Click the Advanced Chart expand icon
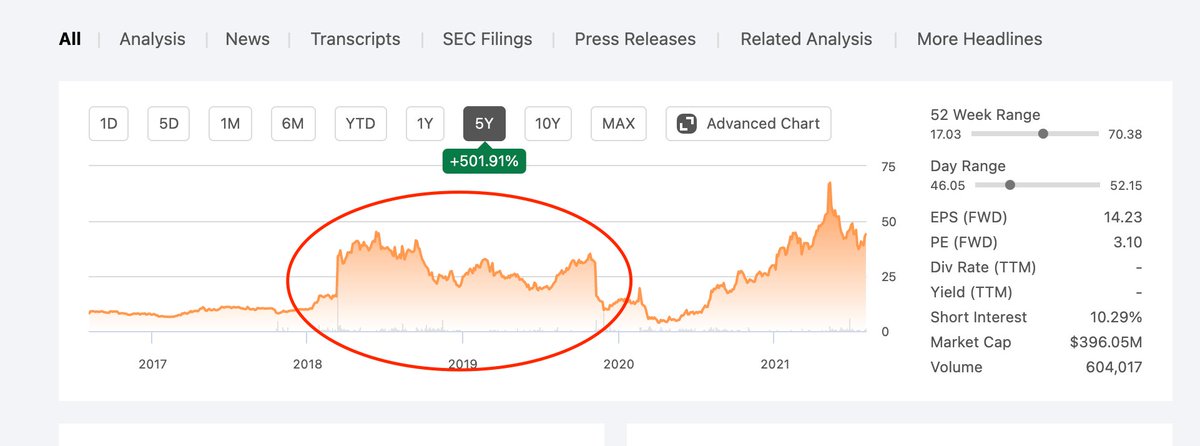This screenshot has height=446, width=1200. (686, 124)
